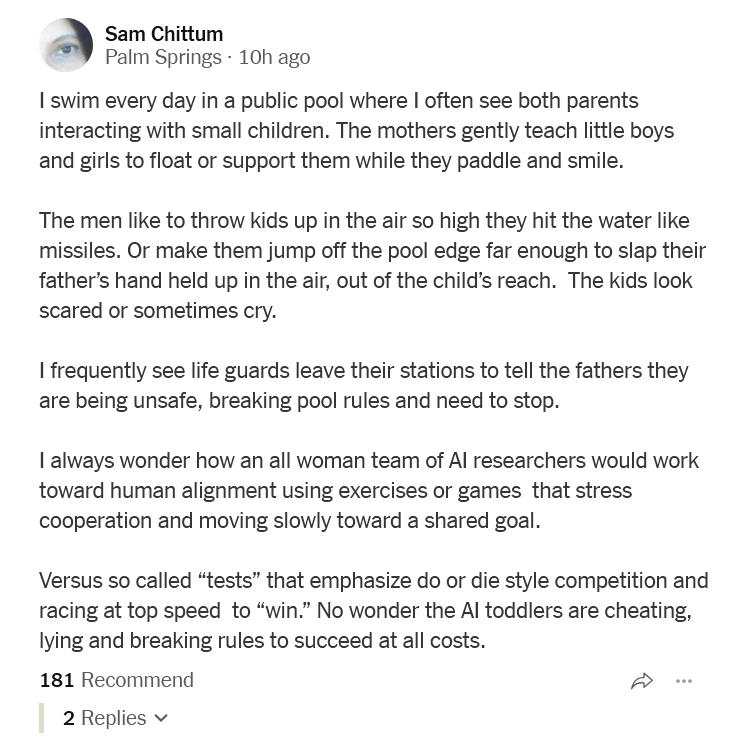Expand the 2 Replies thread
Screen dimensions: 737x743
point(115,717)
